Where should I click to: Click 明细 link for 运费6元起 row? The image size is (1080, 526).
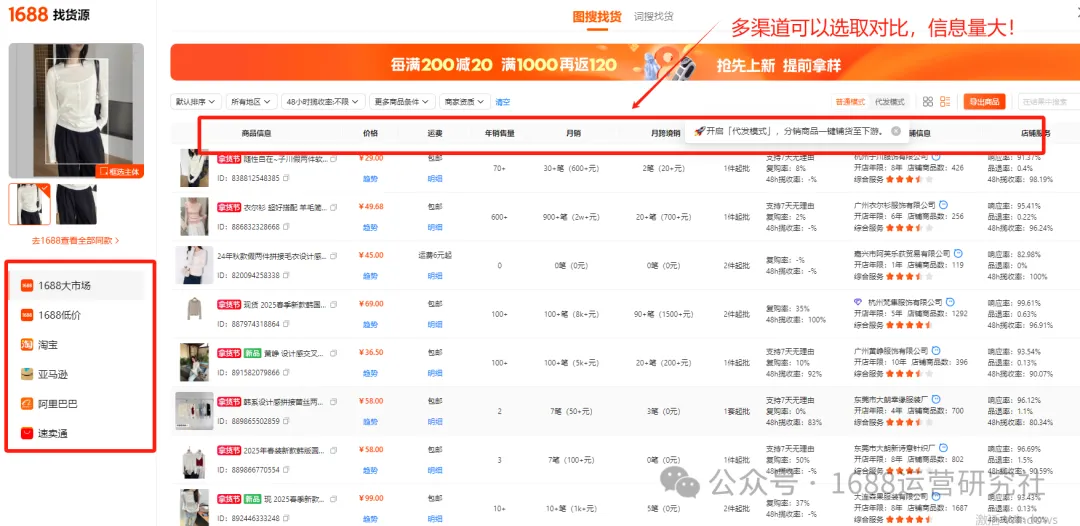pyautogui.click(x=435, y=275)
